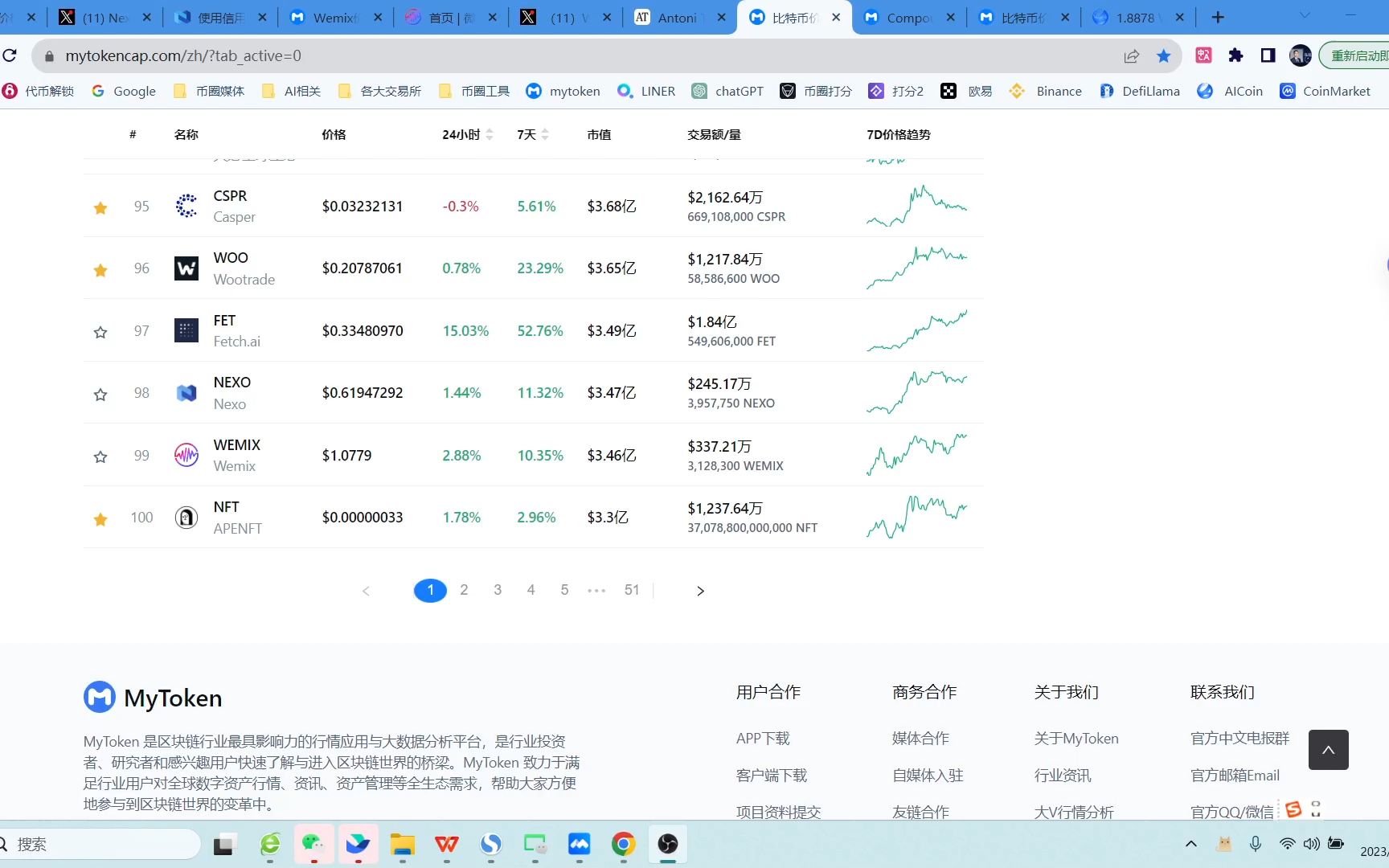The image size is (1389, 868).
Task: Open chatGPT bookmark
Action: coord(728,91)
